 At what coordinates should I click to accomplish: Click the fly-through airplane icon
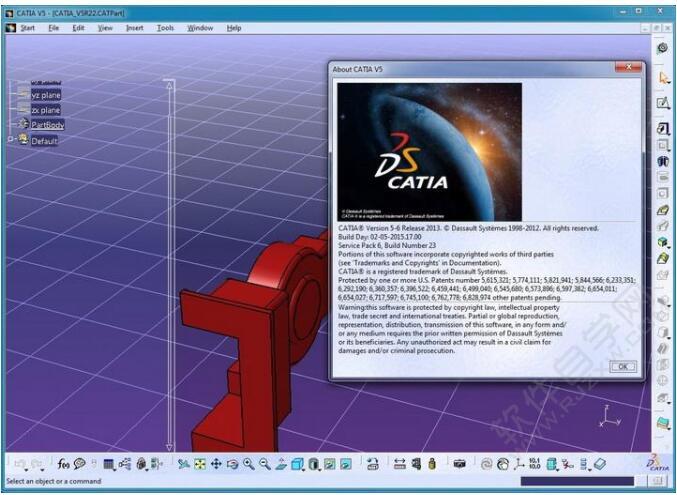click(183, 464)
